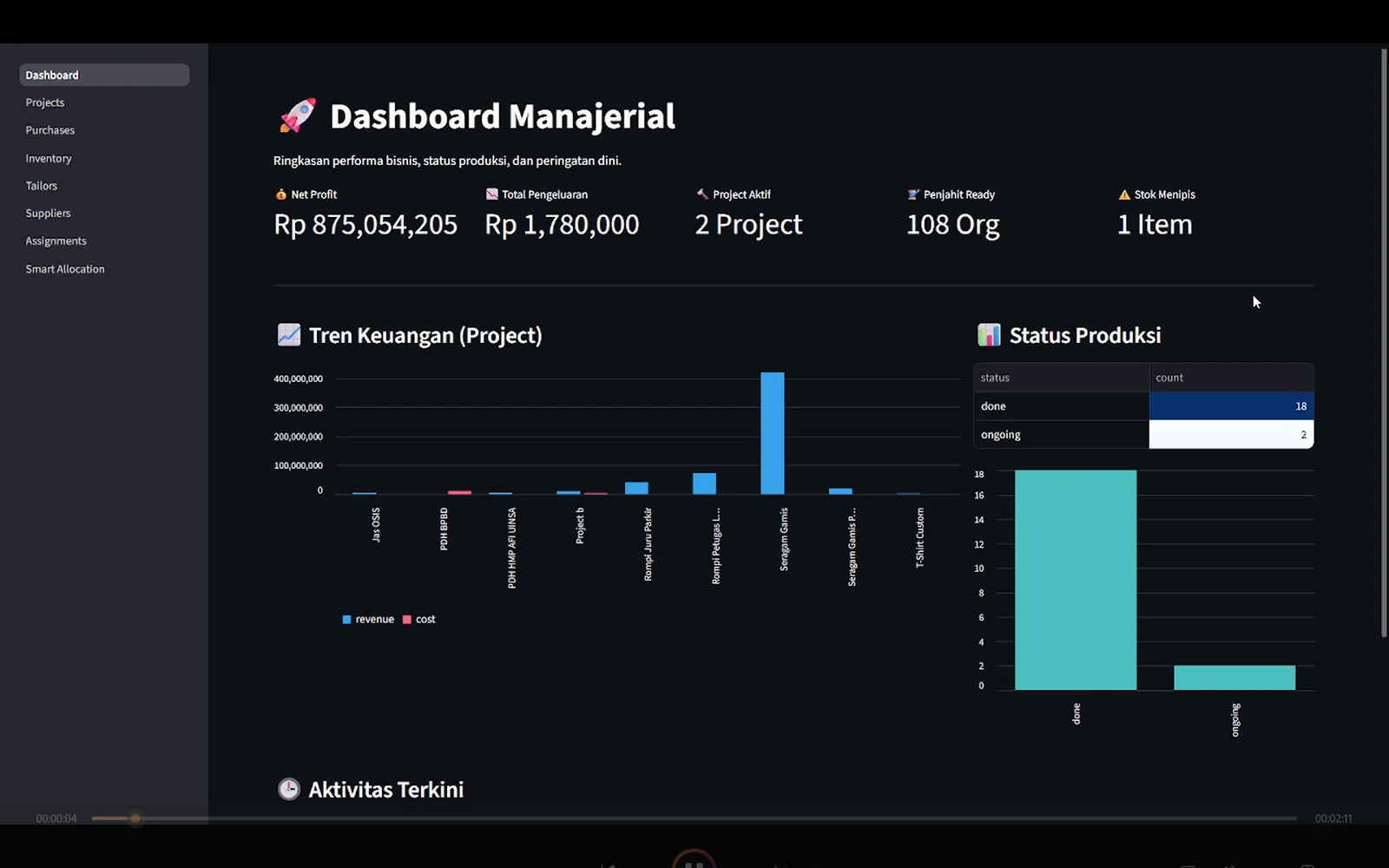
Task: Select Inventory in the sidebar
Action: point(49,158)
